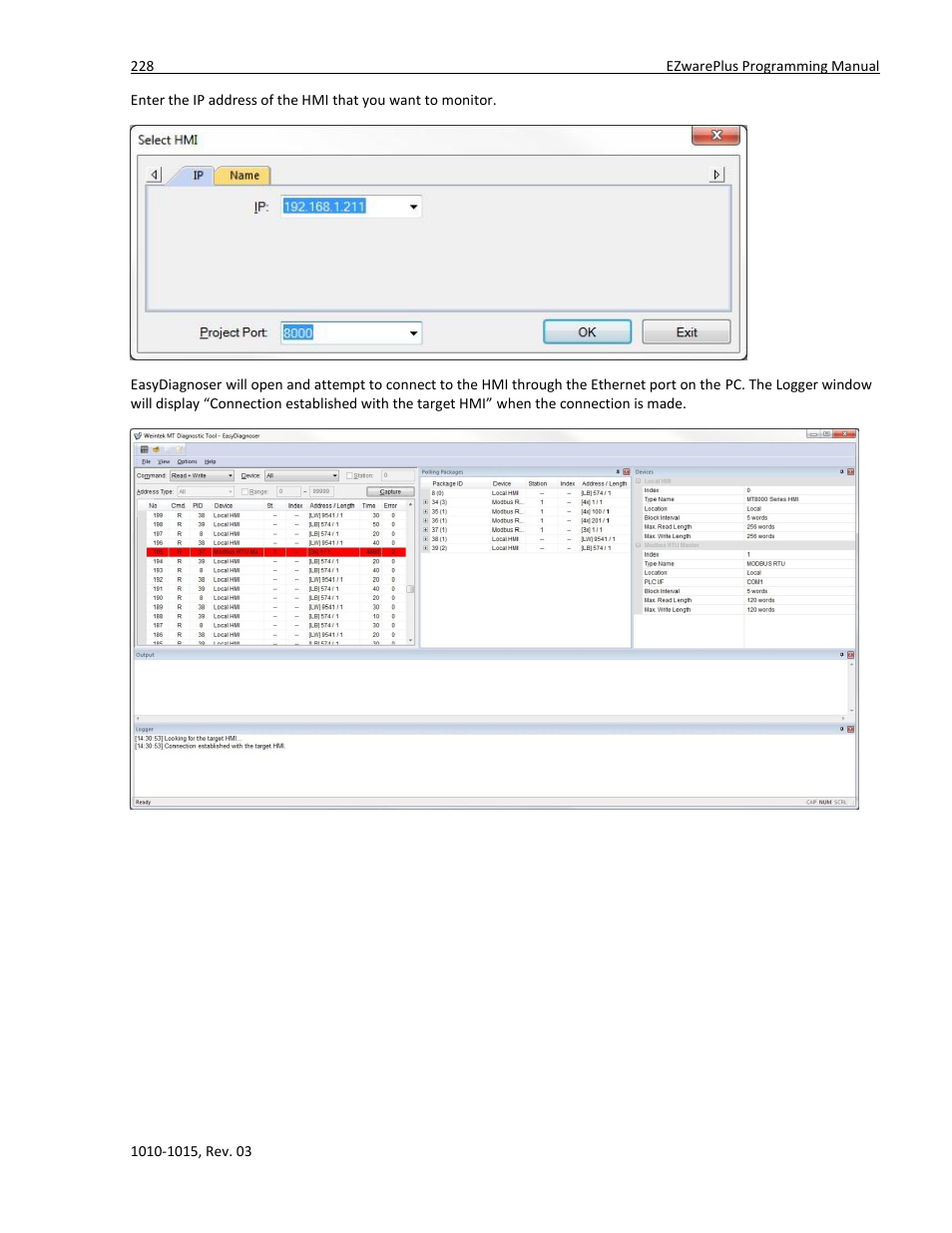Close the Devices panel

coord(851,472)
